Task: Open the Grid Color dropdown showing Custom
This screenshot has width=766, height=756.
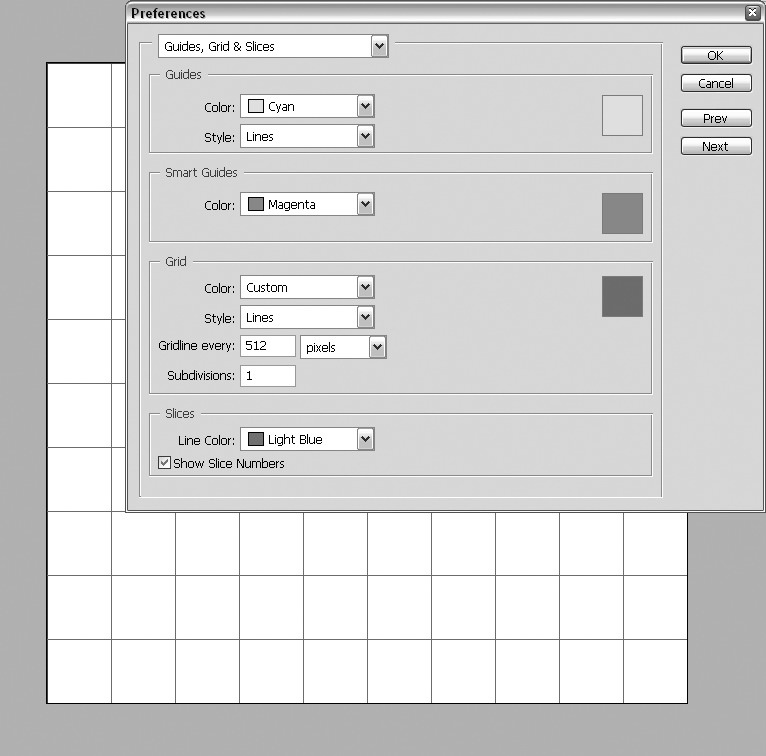Action: (x=307, y=287)
